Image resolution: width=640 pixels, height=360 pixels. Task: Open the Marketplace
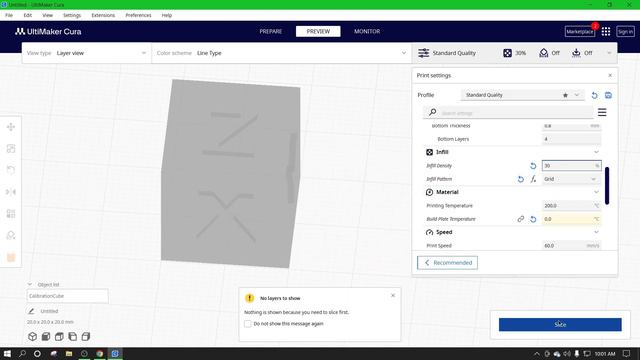[x=580, y=31]
